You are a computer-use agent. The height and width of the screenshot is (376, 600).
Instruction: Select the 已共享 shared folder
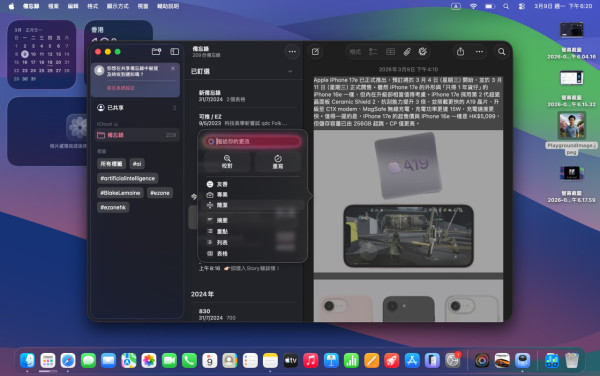tap(137, 108)
